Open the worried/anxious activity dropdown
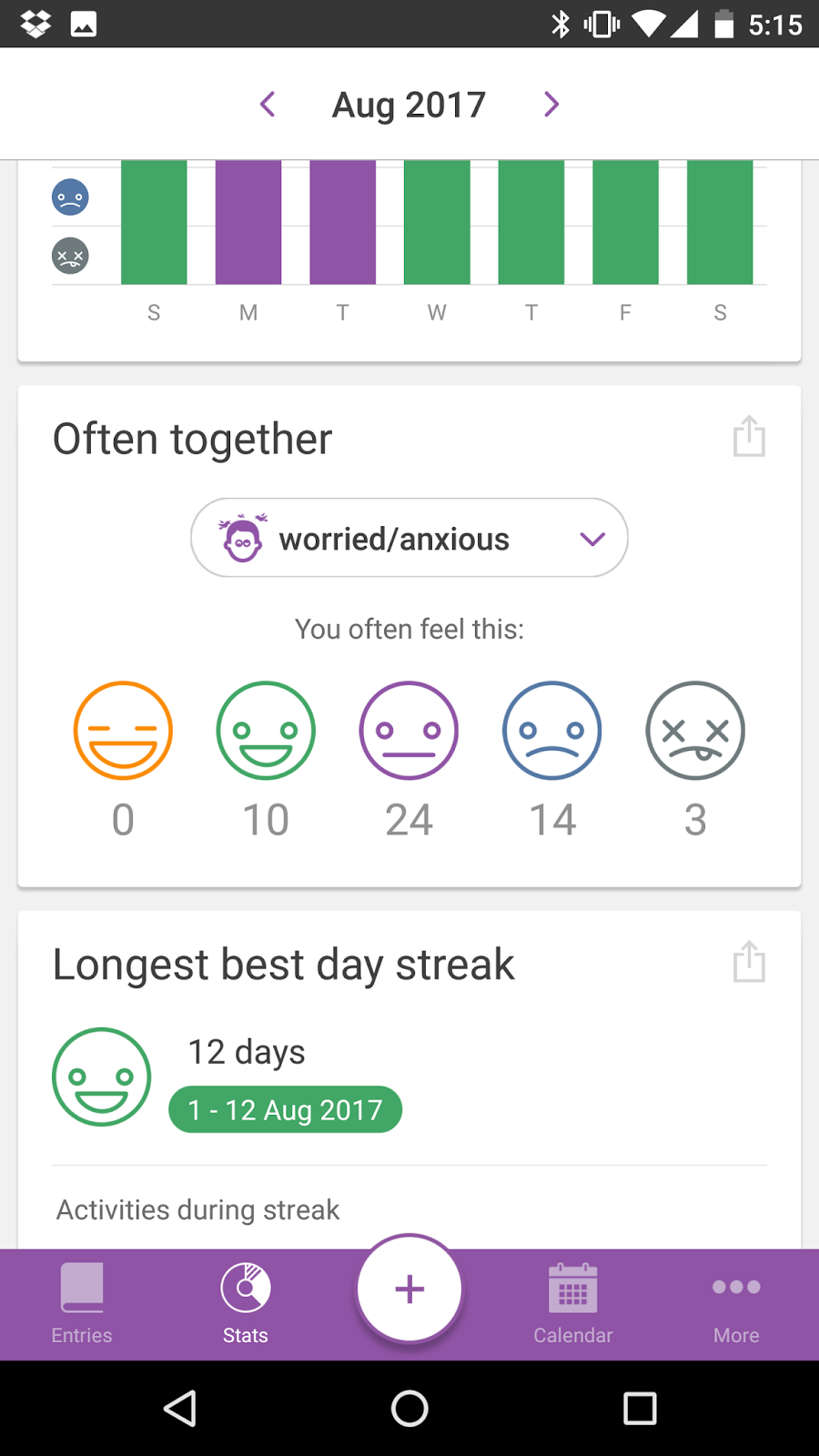Viewport: 819px width, 1456px height. tap(409, 538)
